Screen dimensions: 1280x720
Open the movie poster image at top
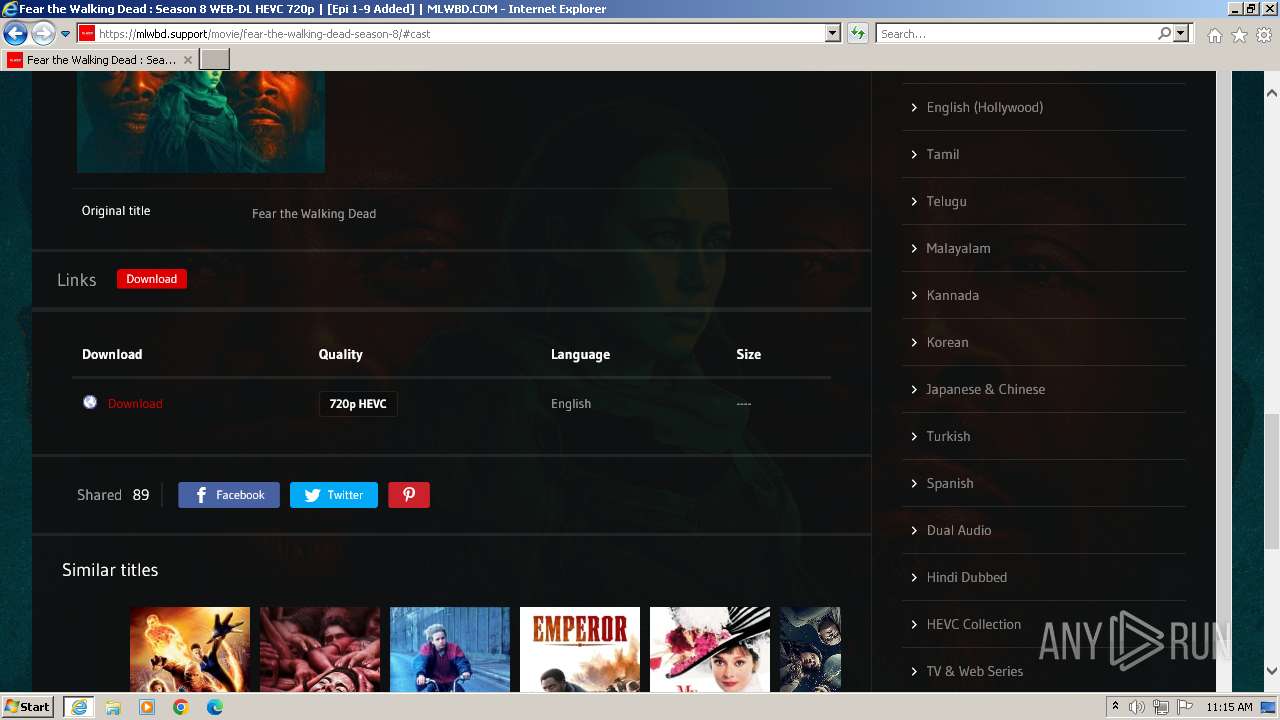coord(201,122)
